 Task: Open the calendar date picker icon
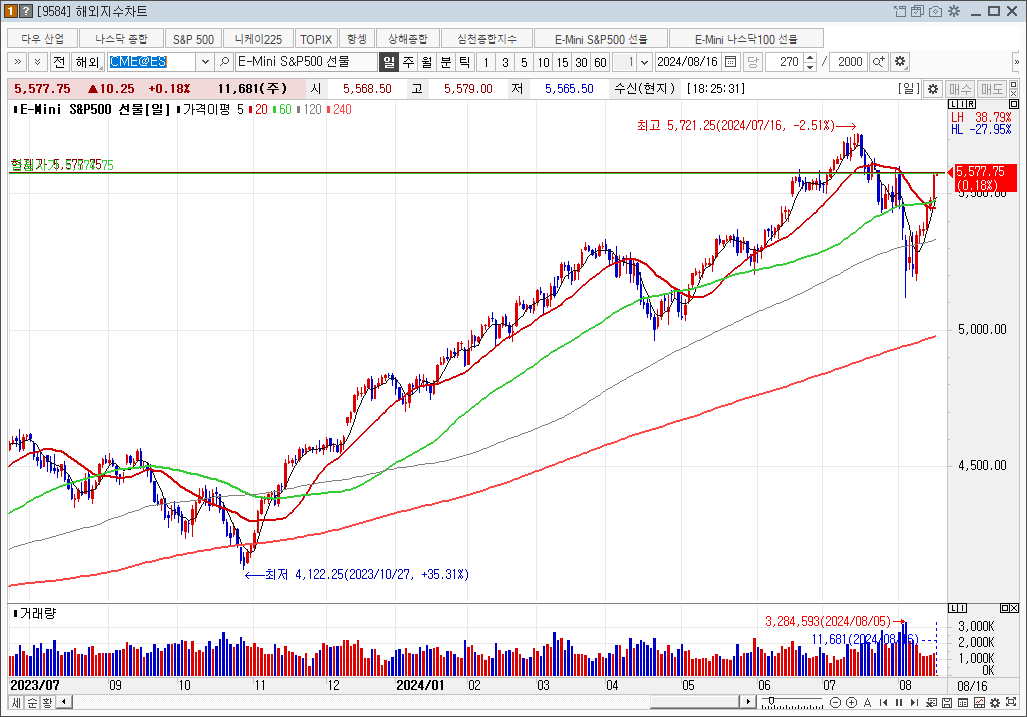(x=730, y=62)
